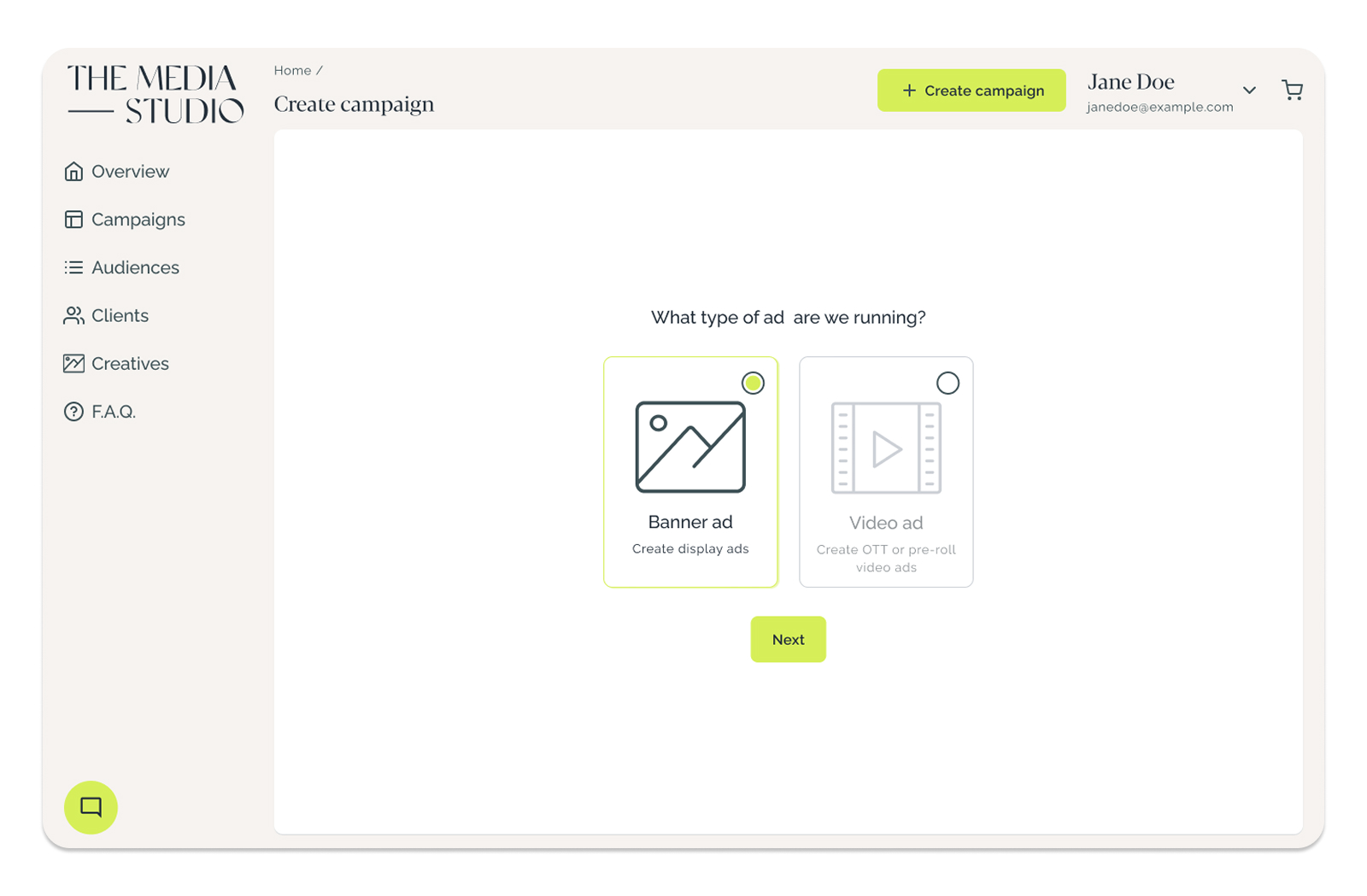The width and height of the screenshot is (1367, 896).
Task: Click the Audiences list icon
Action: (73, 267)
